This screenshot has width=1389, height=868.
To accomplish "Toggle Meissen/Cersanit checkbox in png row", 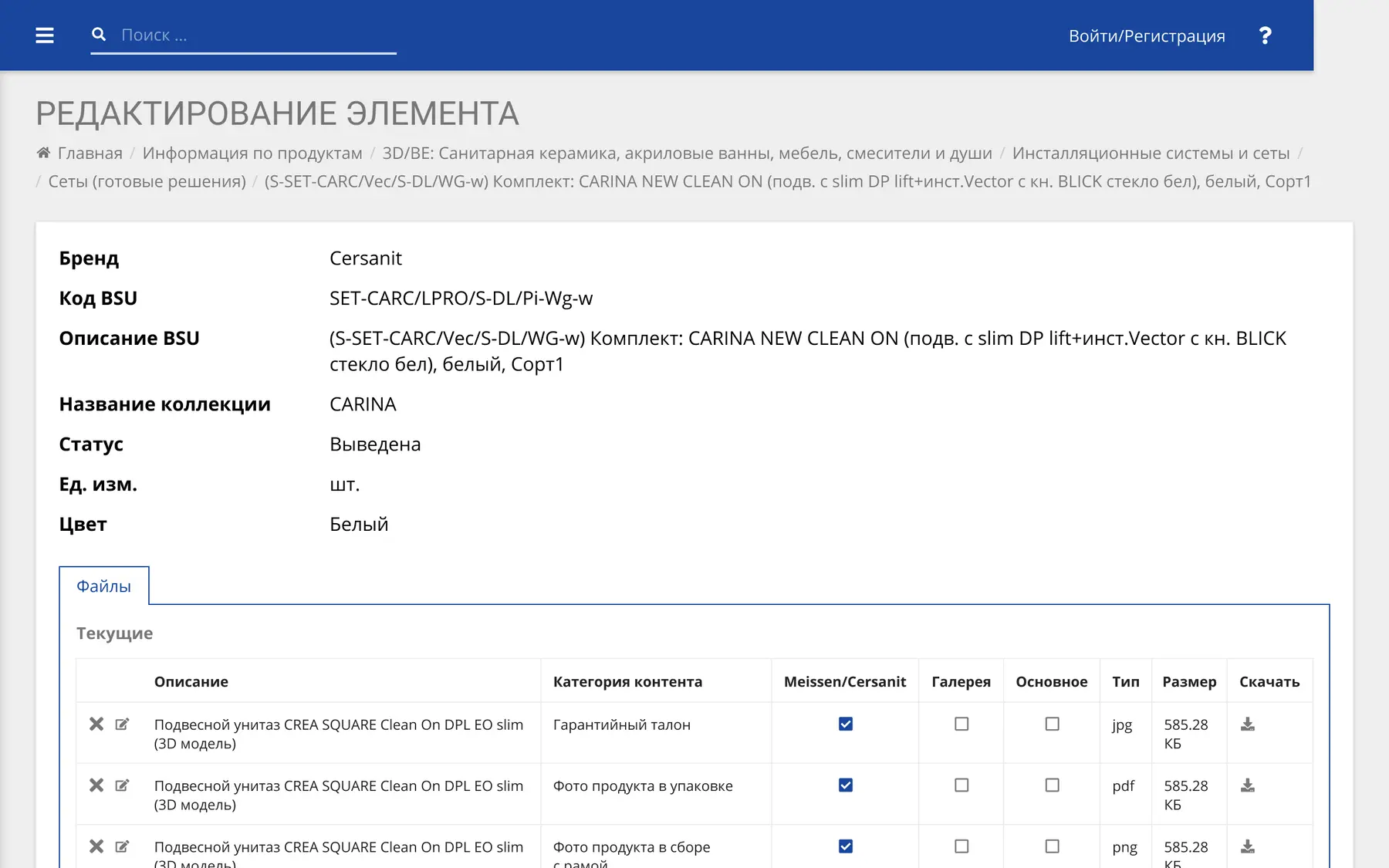I will [846, 846].
